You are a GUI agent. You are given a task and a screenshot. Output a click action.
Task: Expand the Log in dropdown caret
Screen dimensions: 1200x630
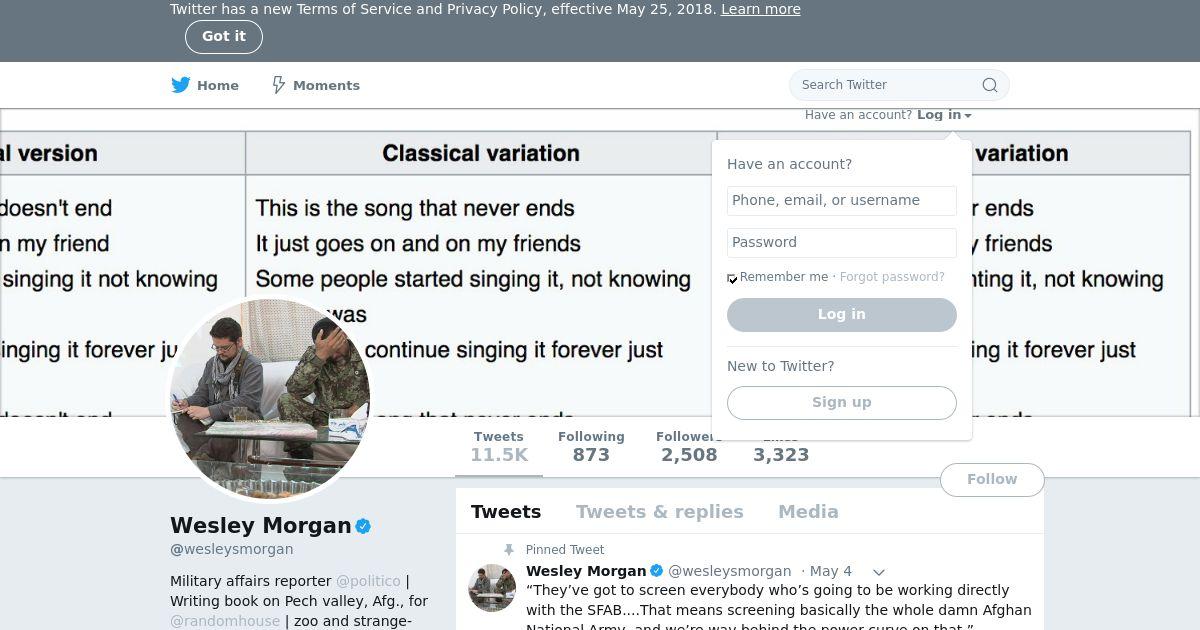coord(968,116)
